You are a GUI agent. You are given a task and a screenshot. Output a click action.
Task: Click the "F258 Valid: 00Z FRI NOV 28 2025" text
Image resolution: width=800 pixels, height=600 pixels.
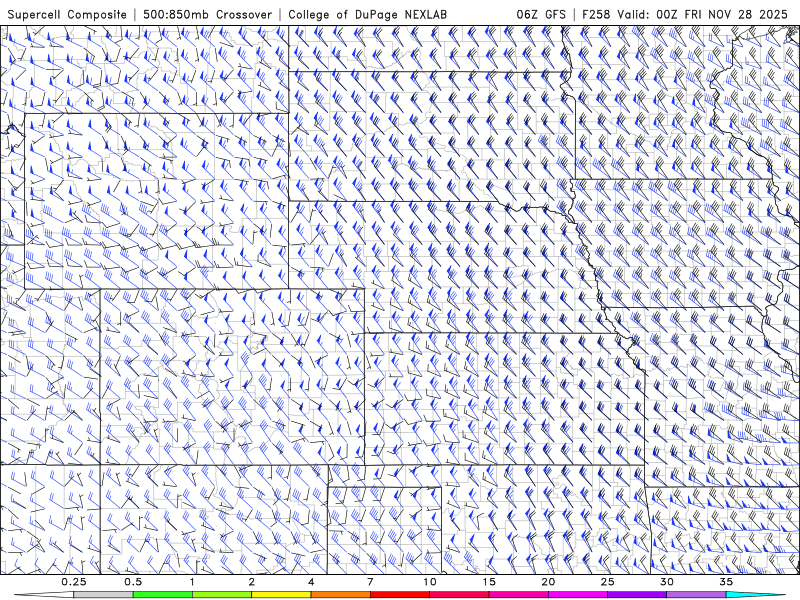(685, 14)
